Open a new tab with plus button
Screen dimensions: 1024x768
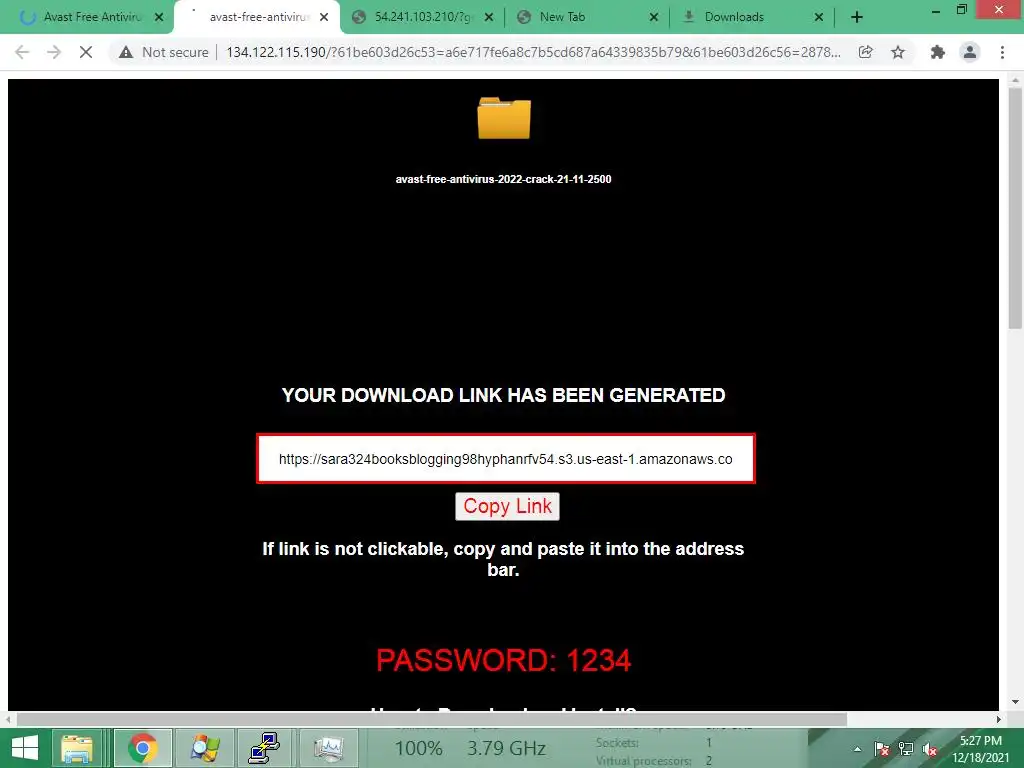pyautogui.click(x=857, y=18)
